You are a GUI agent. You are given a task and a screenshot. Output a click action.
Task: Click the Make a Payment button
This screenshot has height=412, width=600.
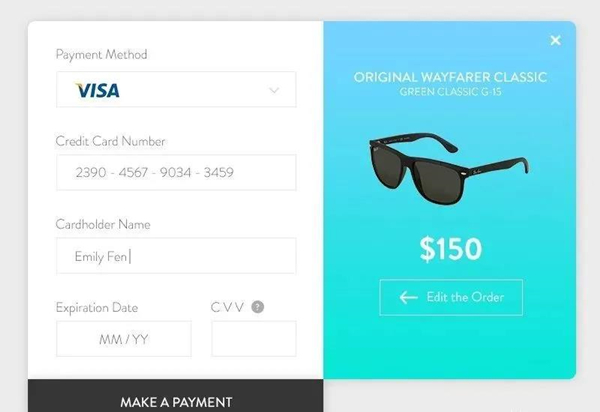tap(176, 396)
